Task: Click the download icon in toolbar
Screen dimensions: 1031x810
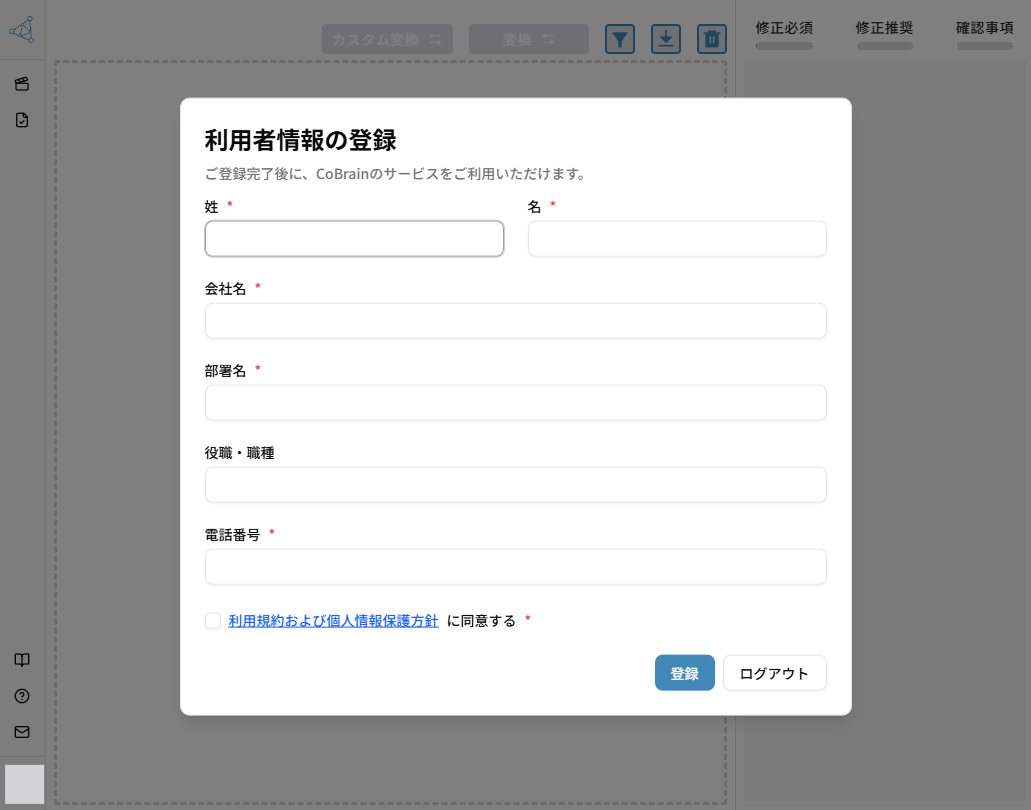Action: click(x=666, y=39)
